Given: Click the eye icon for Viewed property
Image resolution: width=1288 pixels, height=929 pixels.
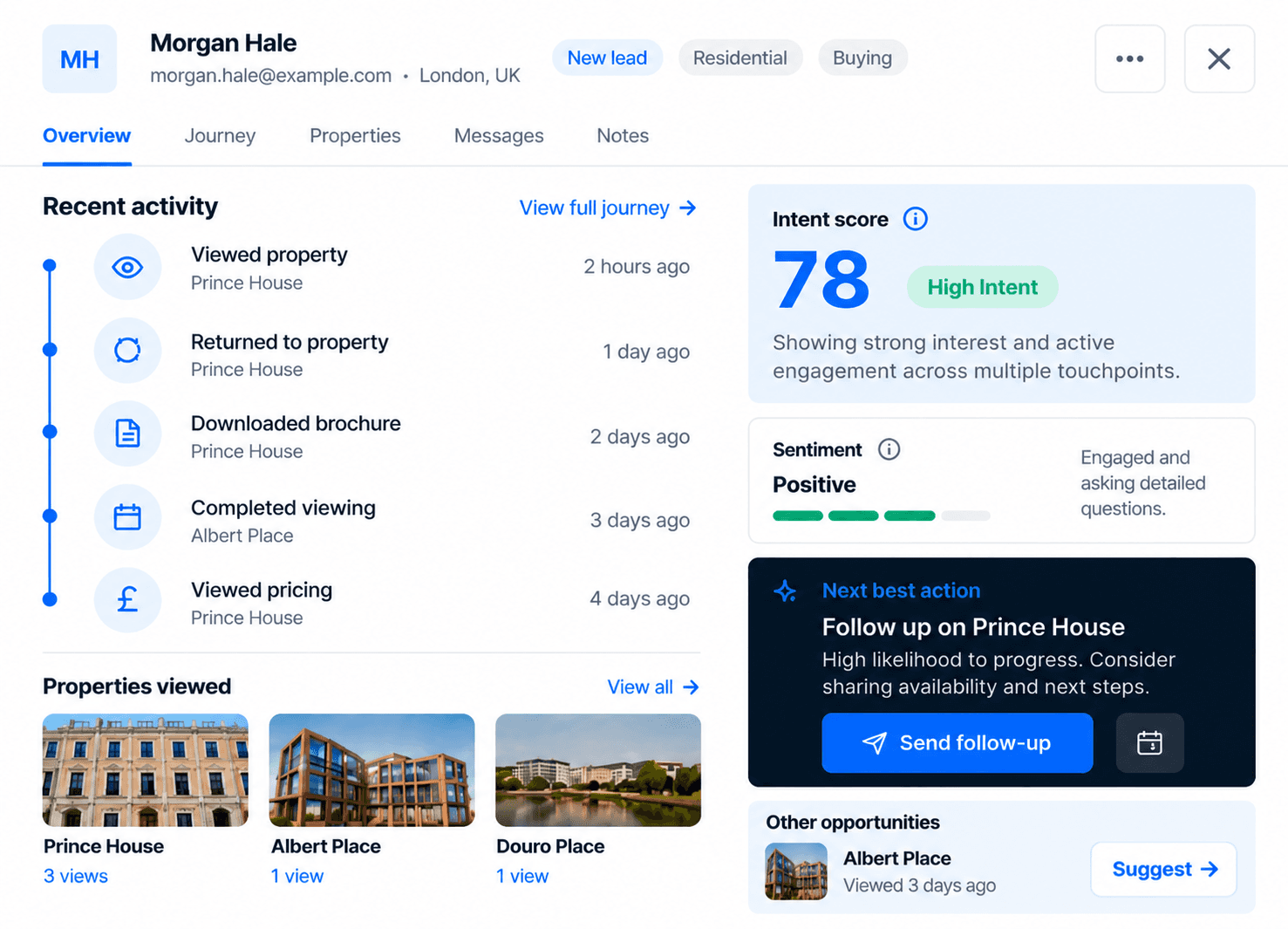Looking at the screenshot, I should click(127, 267).
